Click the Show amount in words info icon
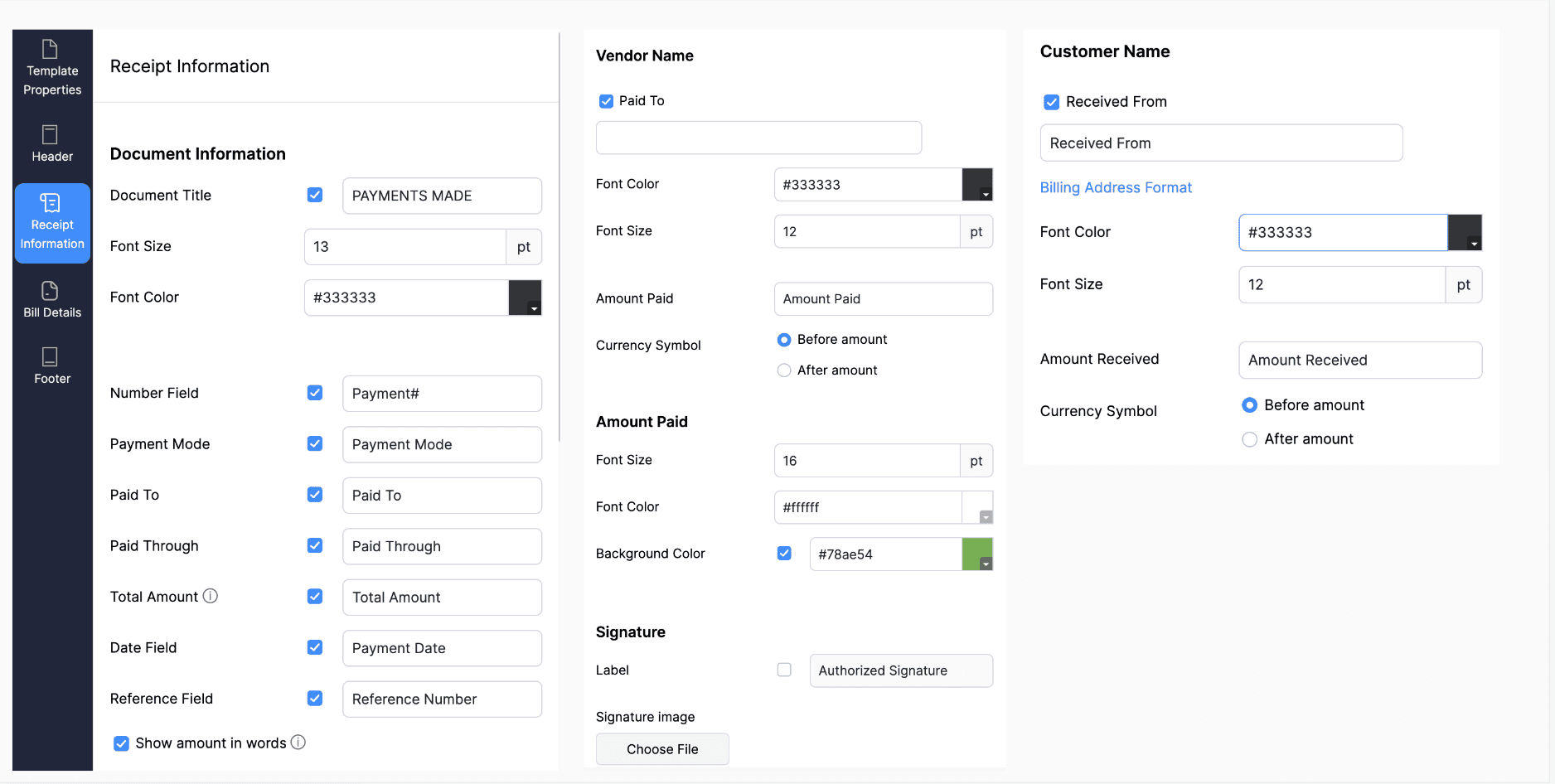This screenshot has width=1555, height=784. 298,743
